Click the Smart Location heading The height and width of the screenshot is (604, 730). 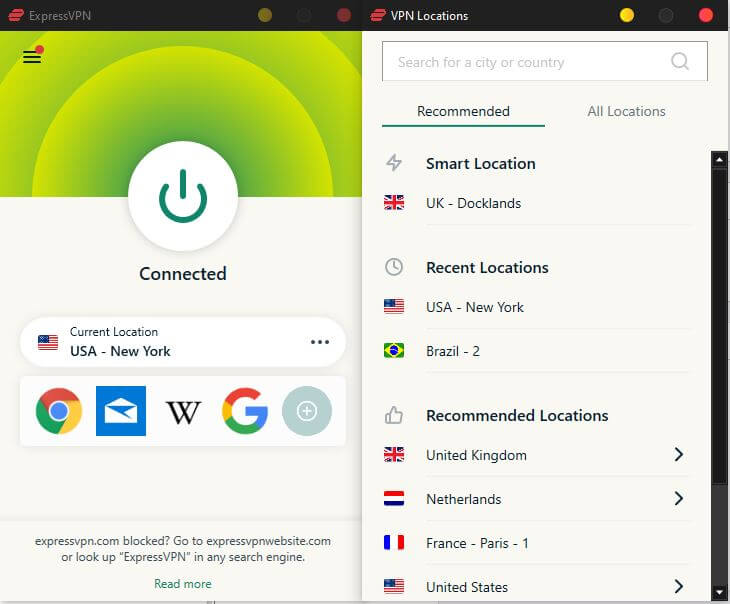[x=480, y=163]
